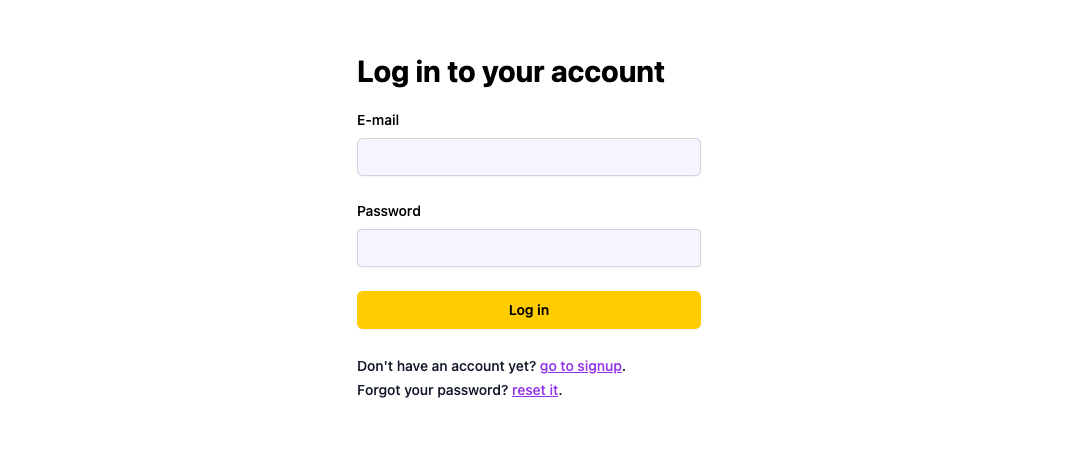The width and height of the screenshot is (1068, 464).
Task: Navigate to account signup page link
Action: (580, 366)
